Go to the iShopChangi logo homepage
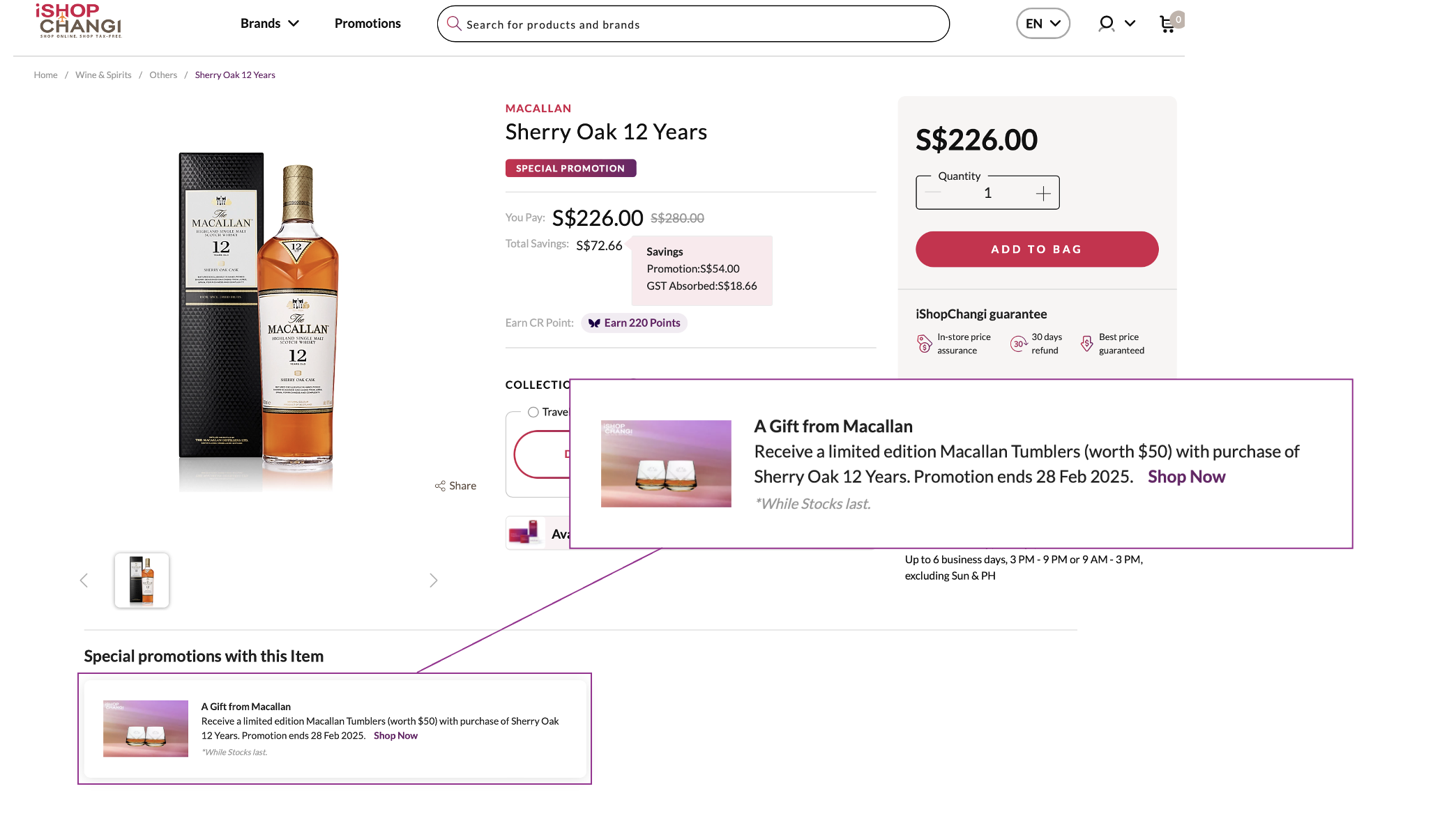Image resolution: width=1456 pixels, height=814 pixels. [79, 21]
